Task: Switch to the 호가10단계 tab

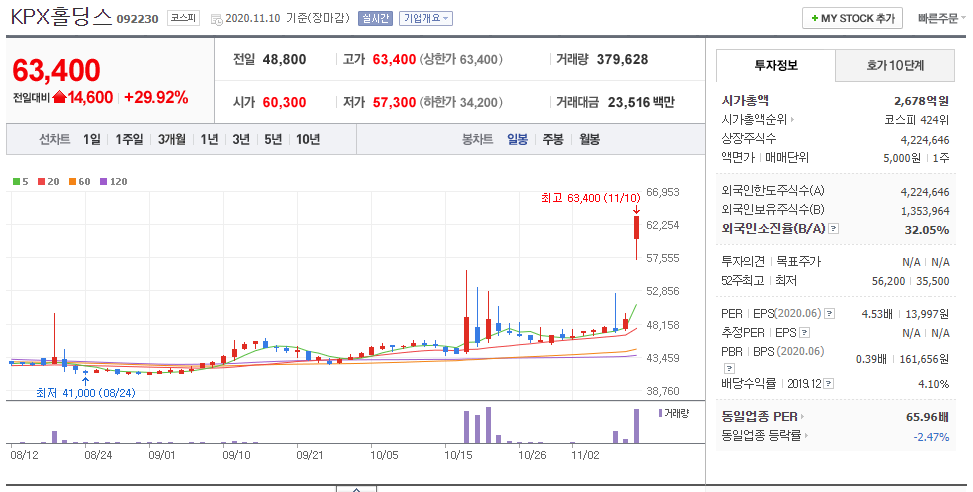Action: [x=895, y=65]
